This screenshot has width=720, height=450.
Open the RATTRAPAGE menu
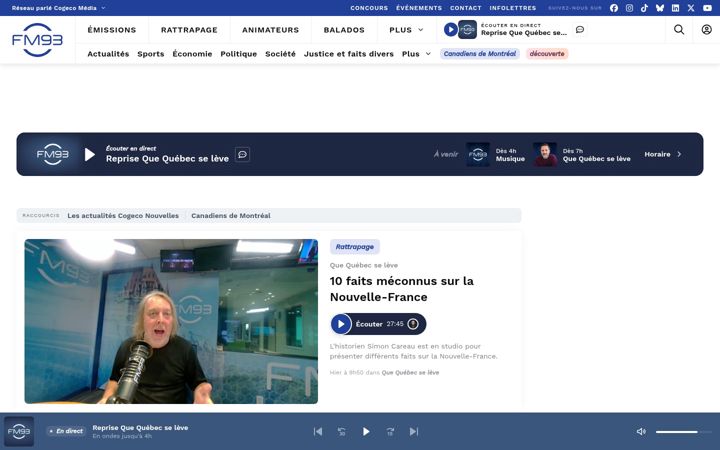[189, 30]
